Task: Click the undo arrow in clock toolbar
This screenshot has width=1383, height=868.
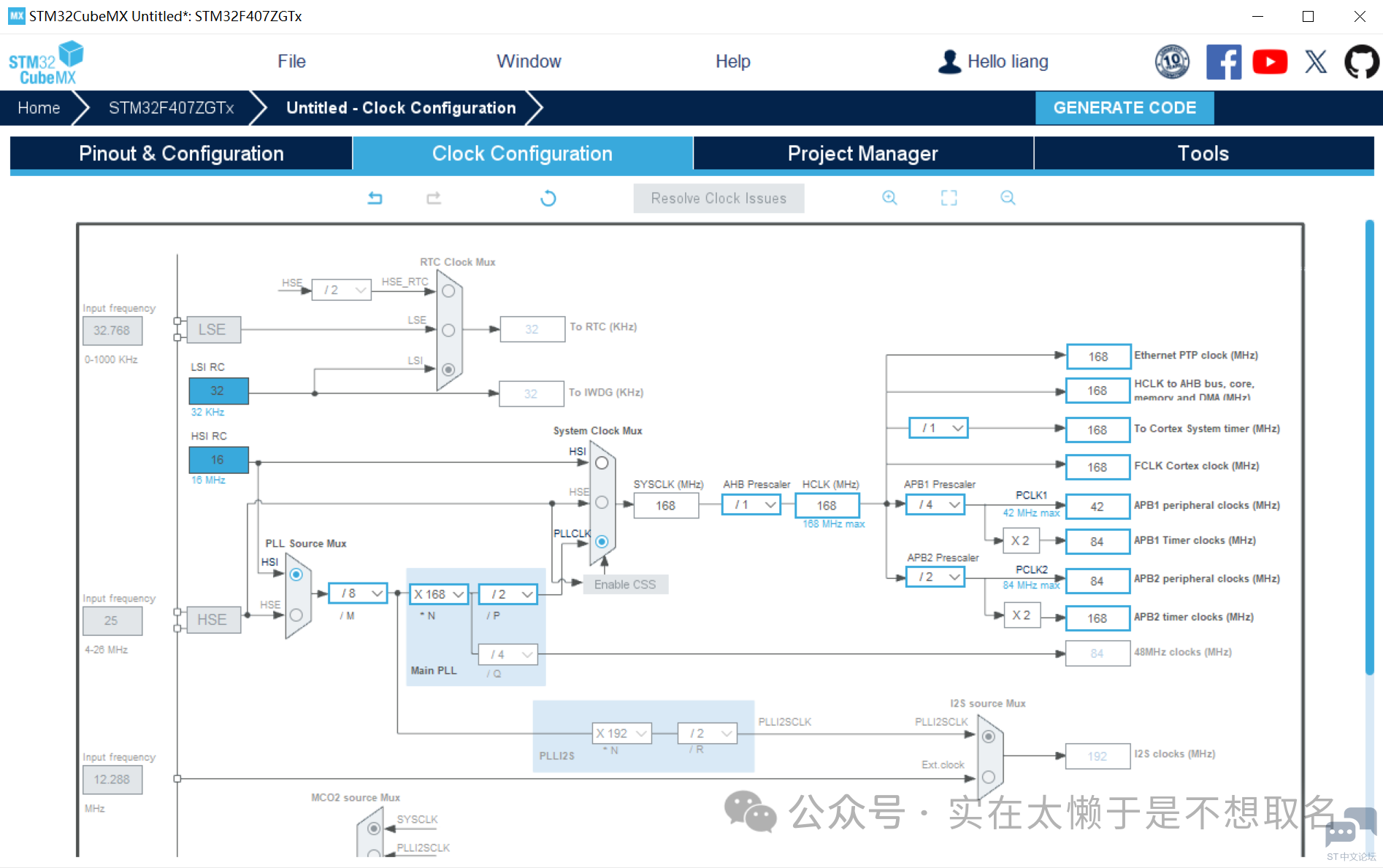Action: point(375,198)
